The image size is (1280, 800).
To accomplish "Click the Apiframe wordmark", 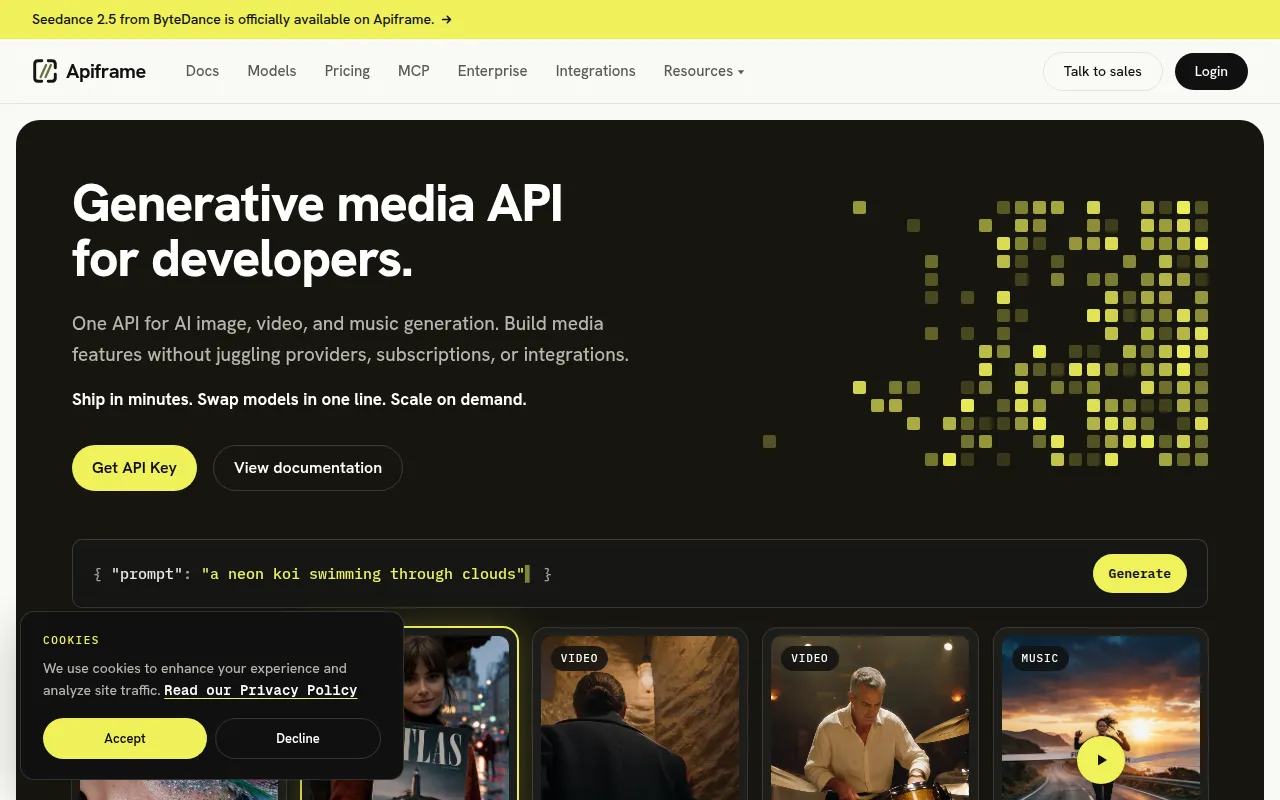I will pyautogui.click(x=106, y=71).
